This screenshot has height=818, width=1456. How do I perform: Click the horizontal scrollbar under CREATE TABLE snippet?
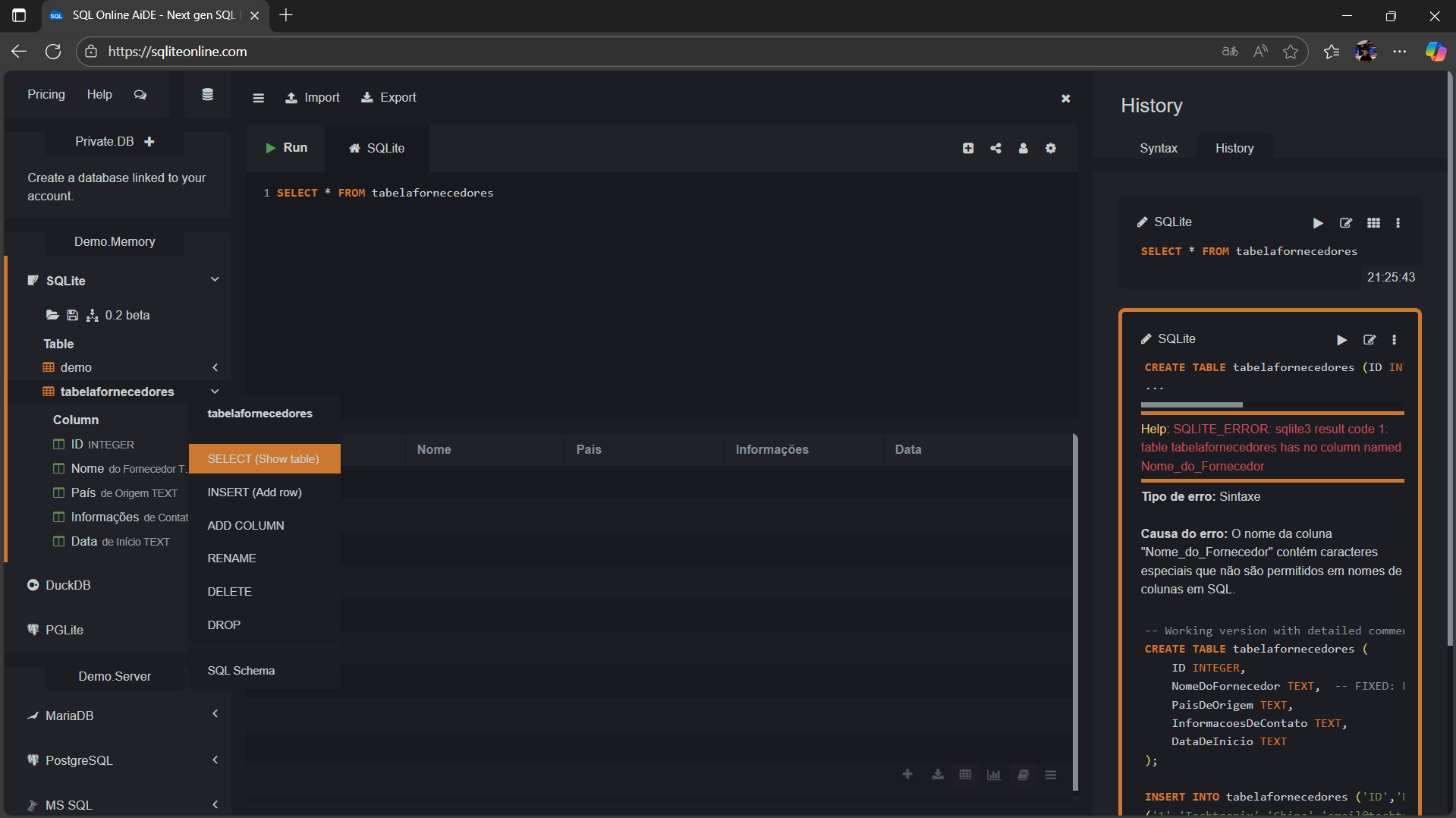click(1192, 405)
